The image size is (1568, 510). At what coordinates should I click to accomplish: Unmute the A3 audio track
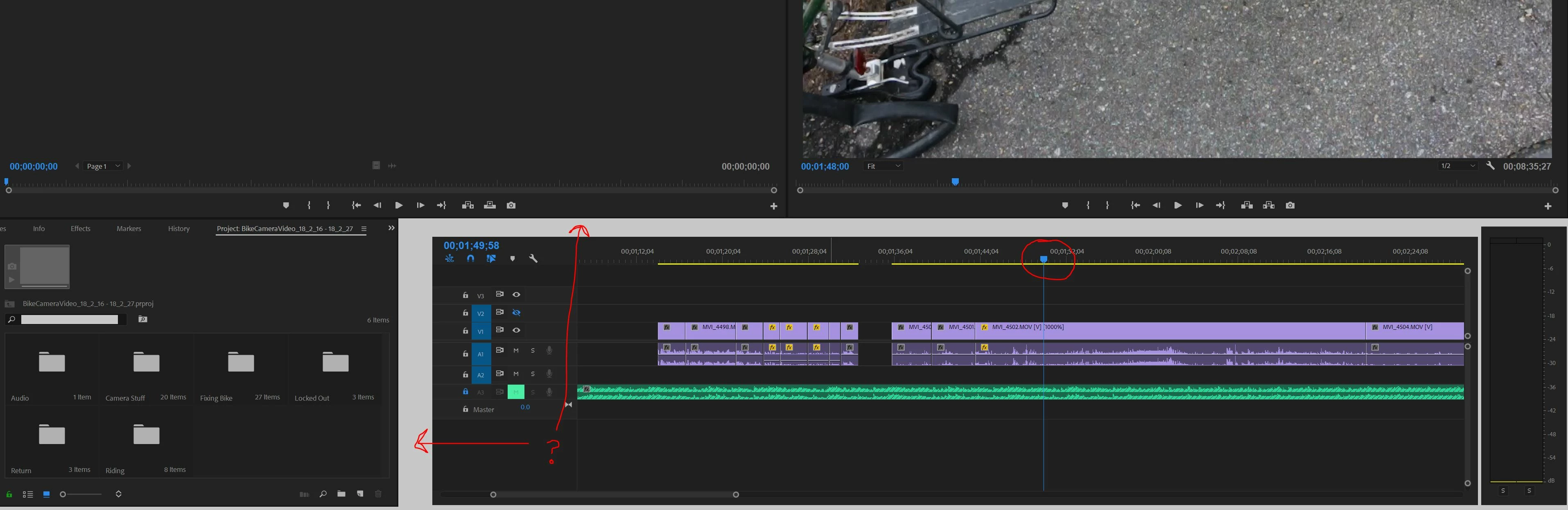(515, 392)
